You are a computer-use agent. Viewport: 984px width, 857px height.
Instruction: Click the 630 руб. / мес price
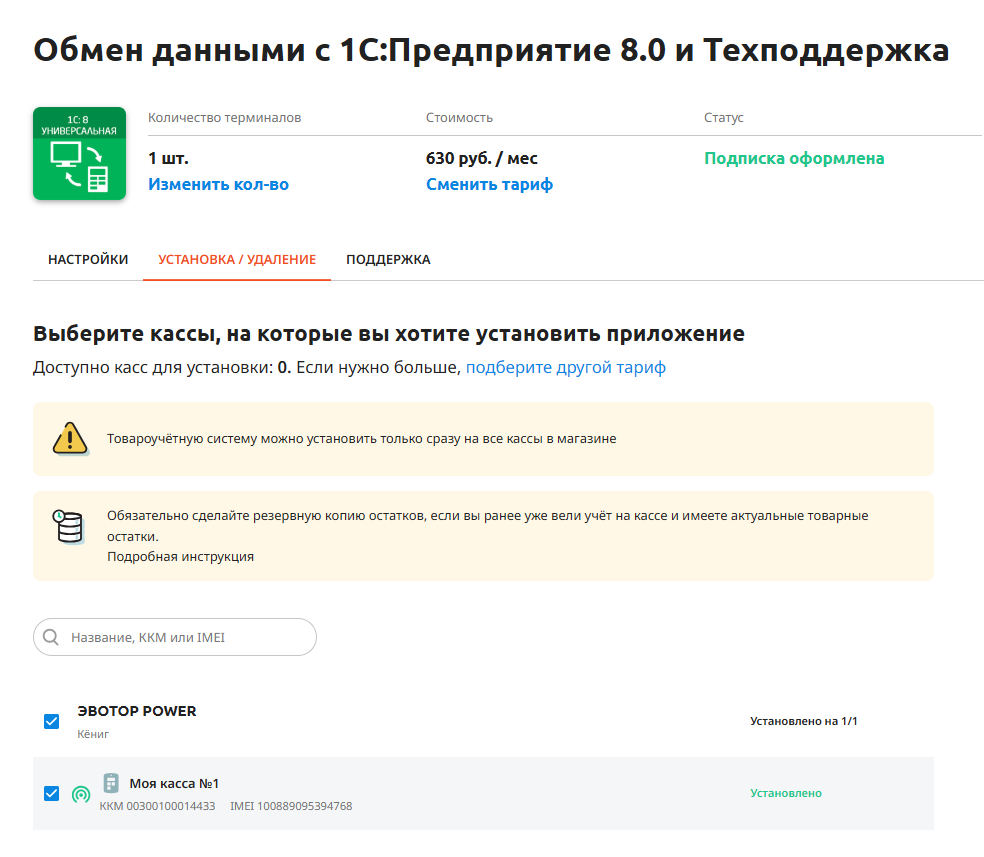[482, 158]
